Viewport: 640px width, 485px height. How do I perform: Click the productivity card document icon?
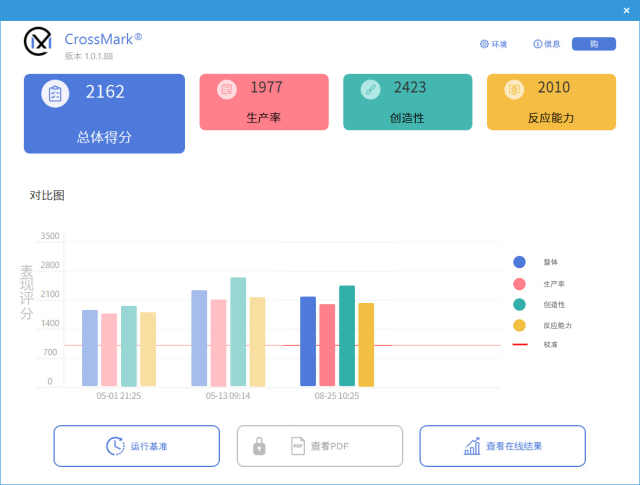click(x=226, y=89)
